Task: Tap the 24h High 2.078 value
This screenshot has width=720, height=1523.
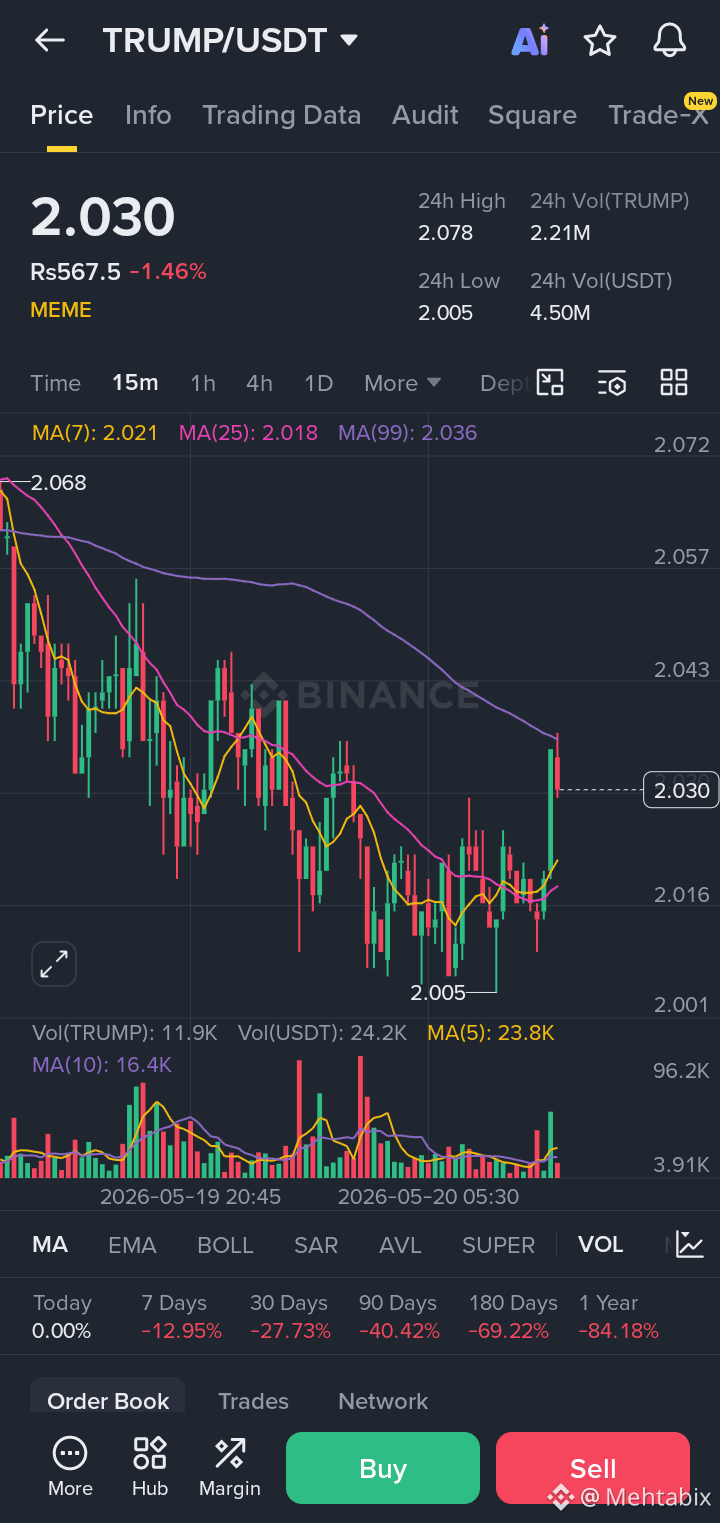Action: 445,233
